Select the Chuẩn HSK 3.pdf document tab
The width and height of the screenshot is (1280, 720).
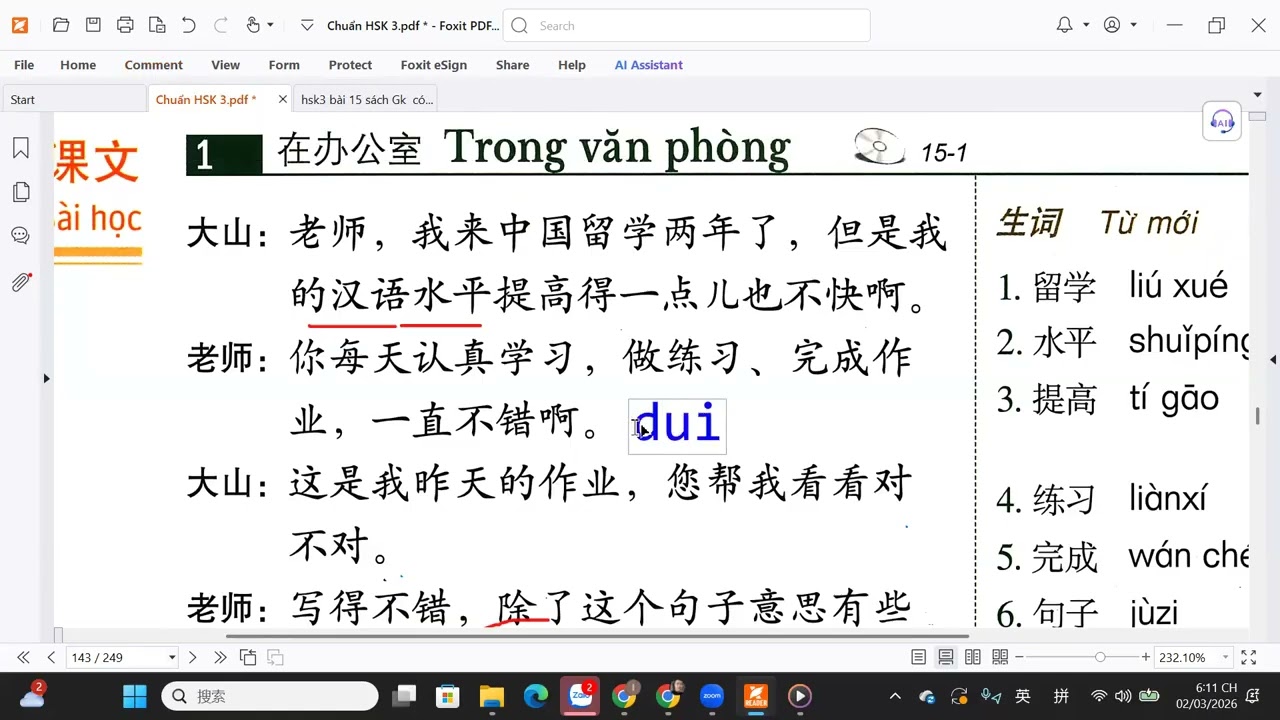pyautogui.click(x=206, y=99)
